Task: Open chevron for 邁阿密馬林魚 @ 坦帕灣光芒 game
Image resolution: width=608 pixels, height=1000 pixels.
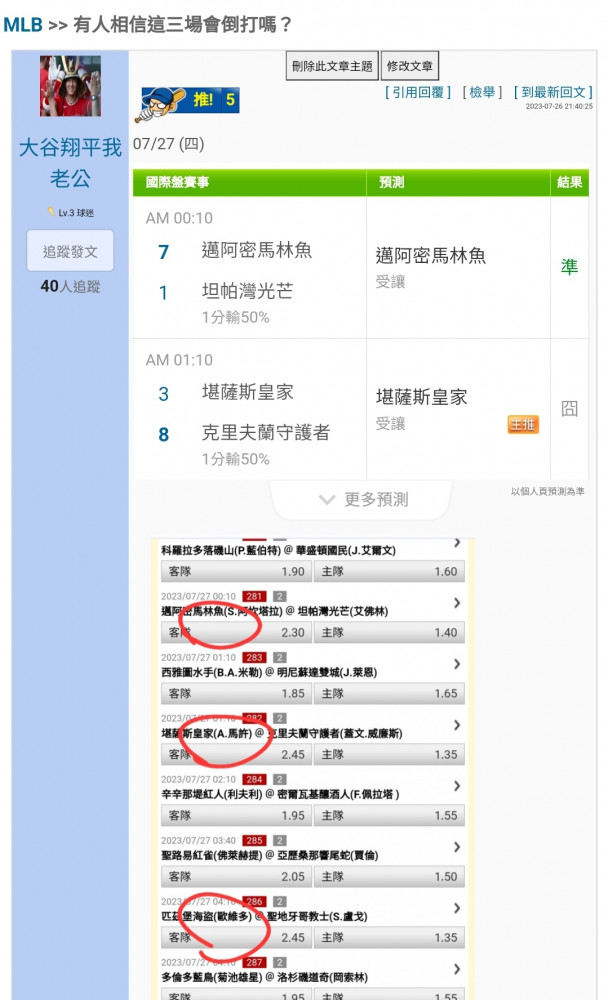Action: tap(457, 603)
